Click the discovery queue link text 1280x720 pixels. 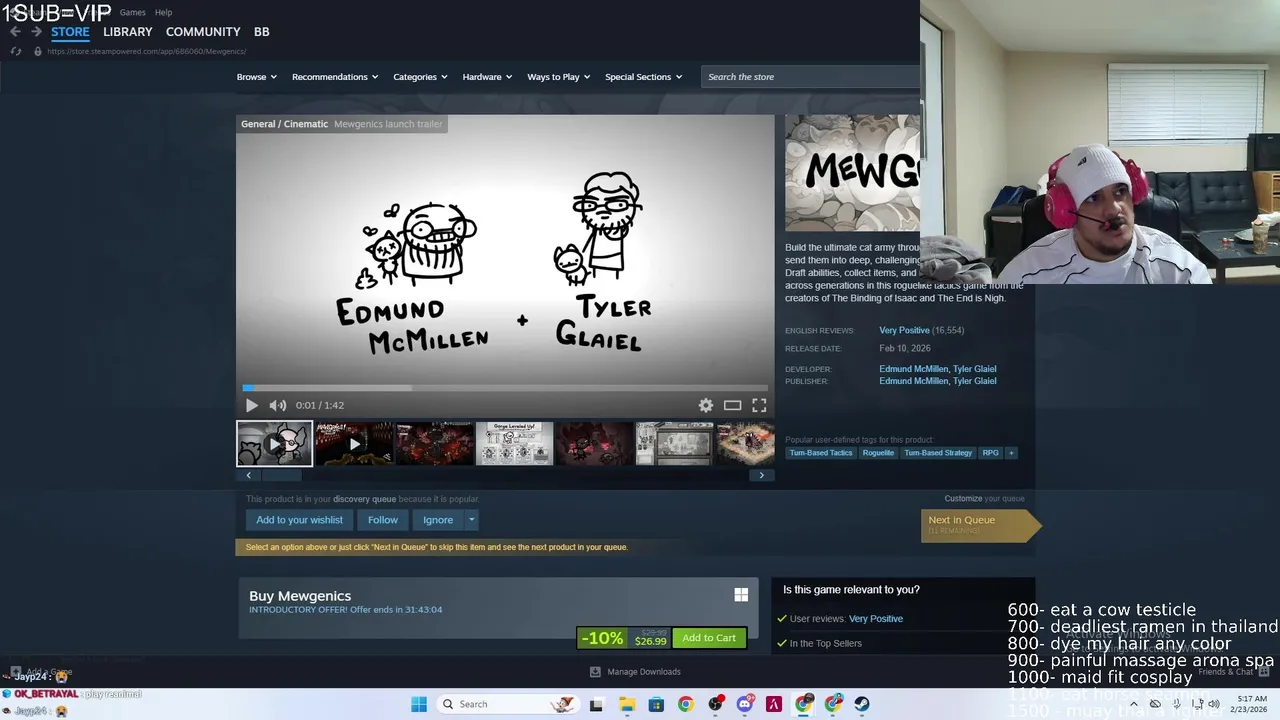tap(364, 498)
